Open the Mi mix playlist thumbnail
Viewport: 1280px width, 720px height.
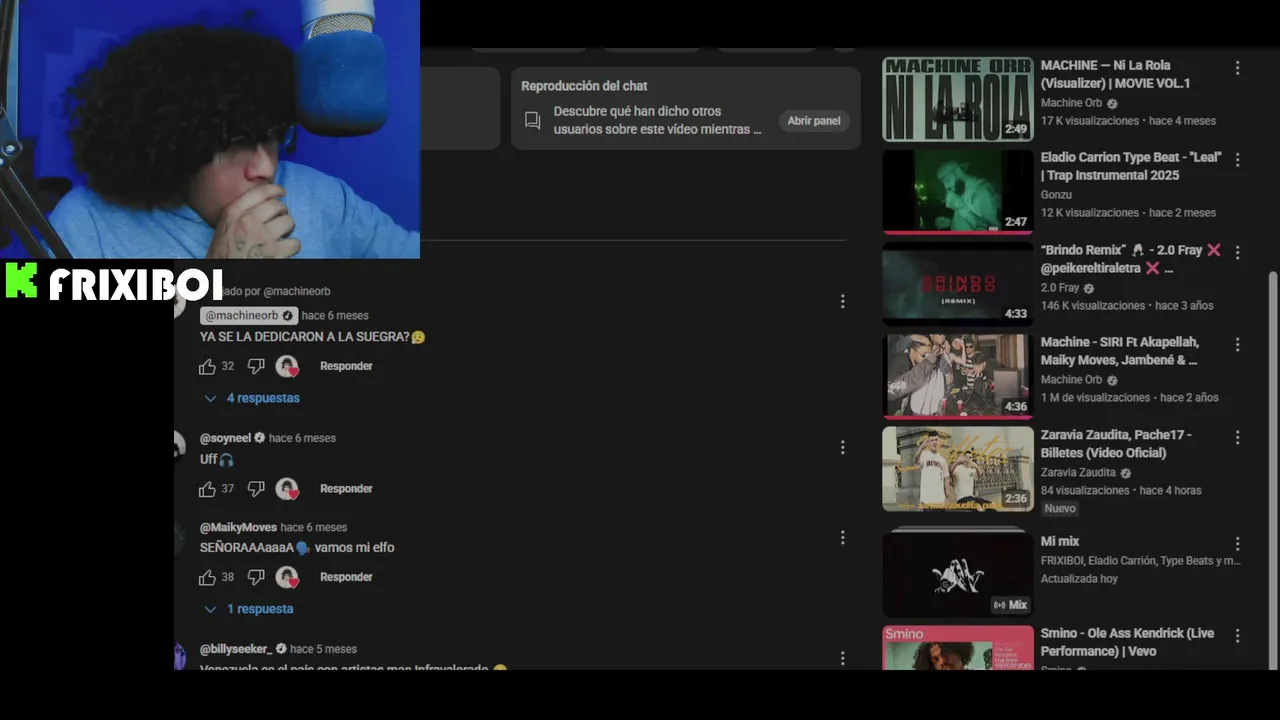click(958, 573)
